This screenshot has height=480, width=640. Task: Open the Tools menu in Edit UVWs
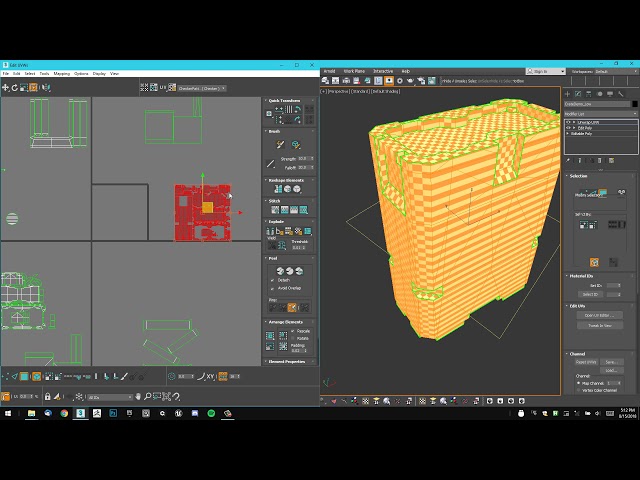tap(44, 74)
